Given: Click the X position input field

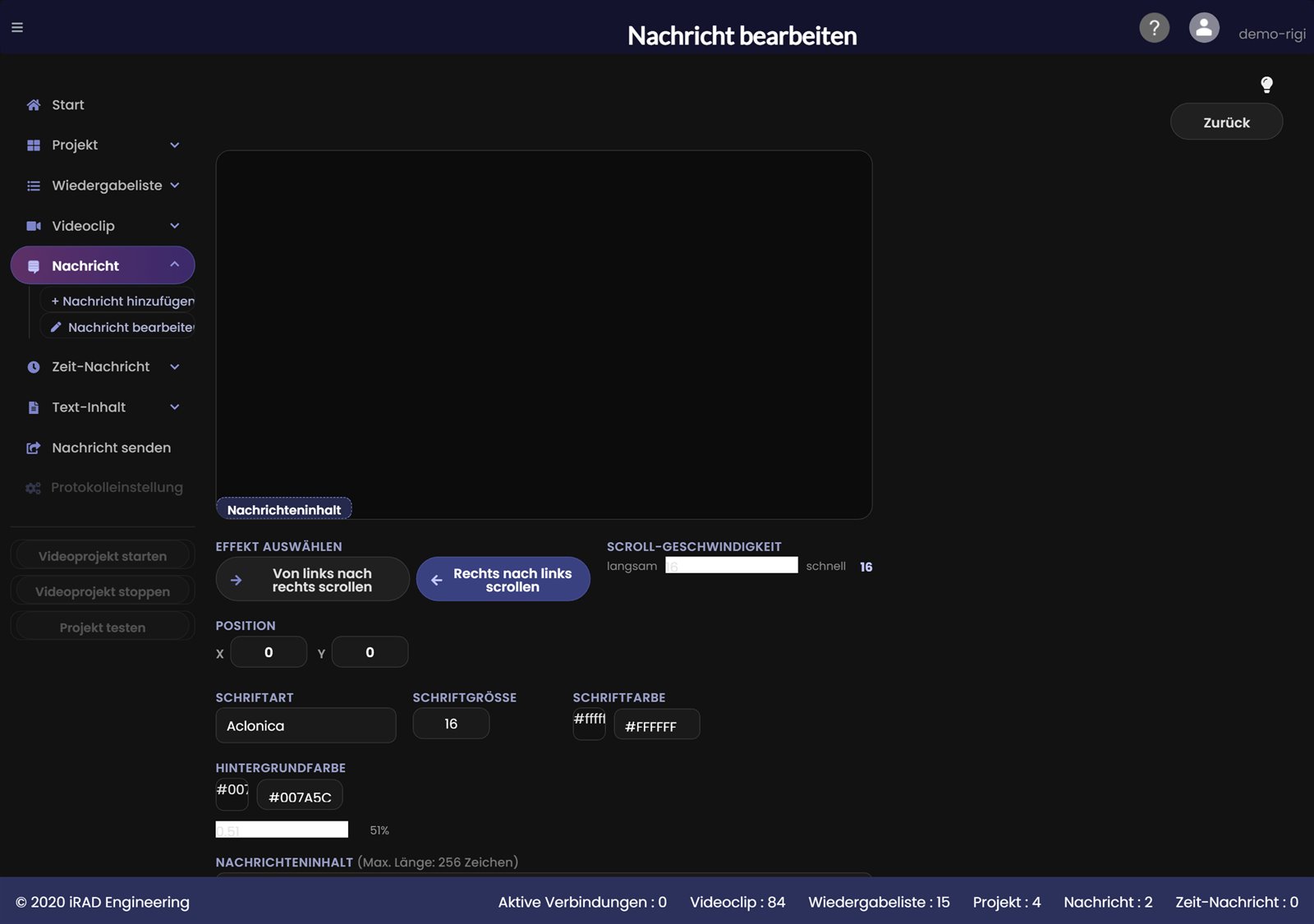Looking at the screenshot, I should click(x=269, y=652).
